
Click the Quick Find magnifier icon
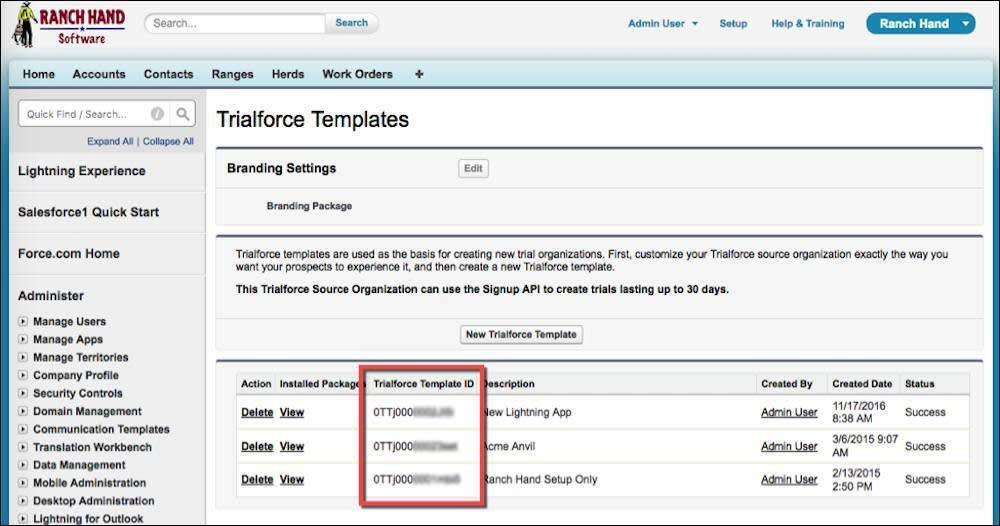pyautogui.click(x=182, y=114)
